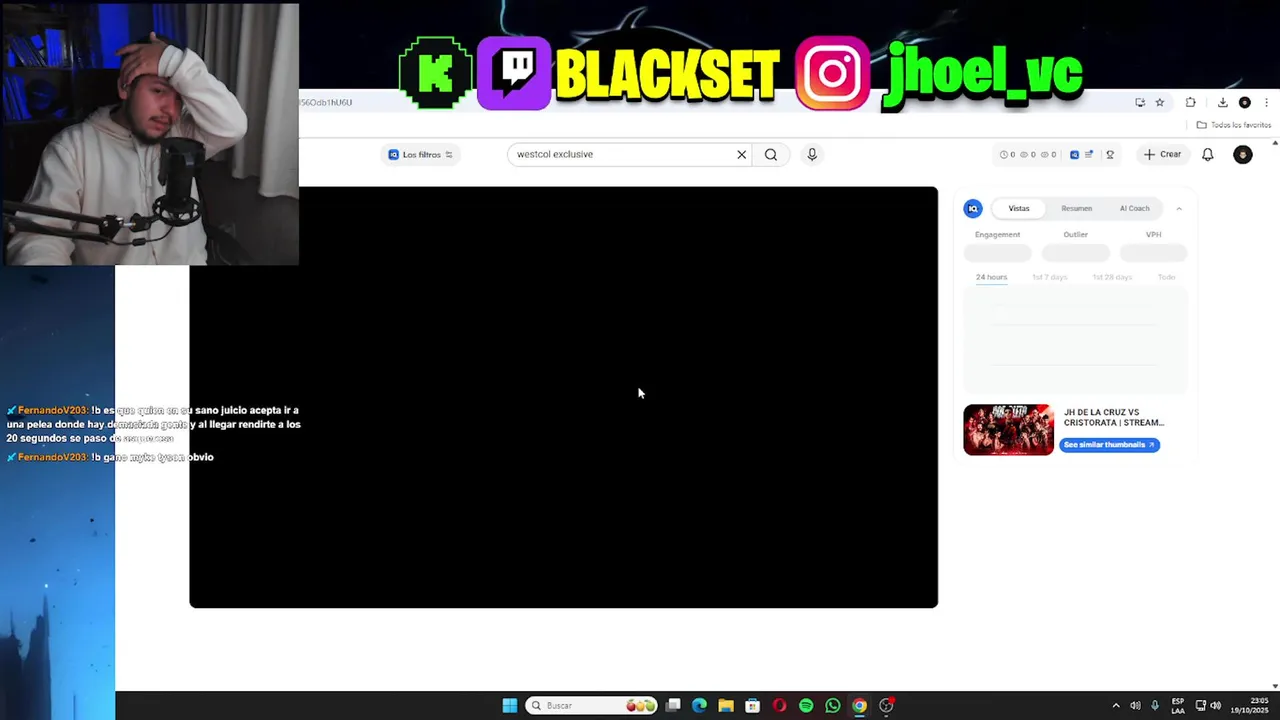Switch to the AI Coach tab
This screenshot has width=1280, height=720.
(1134, 208)
